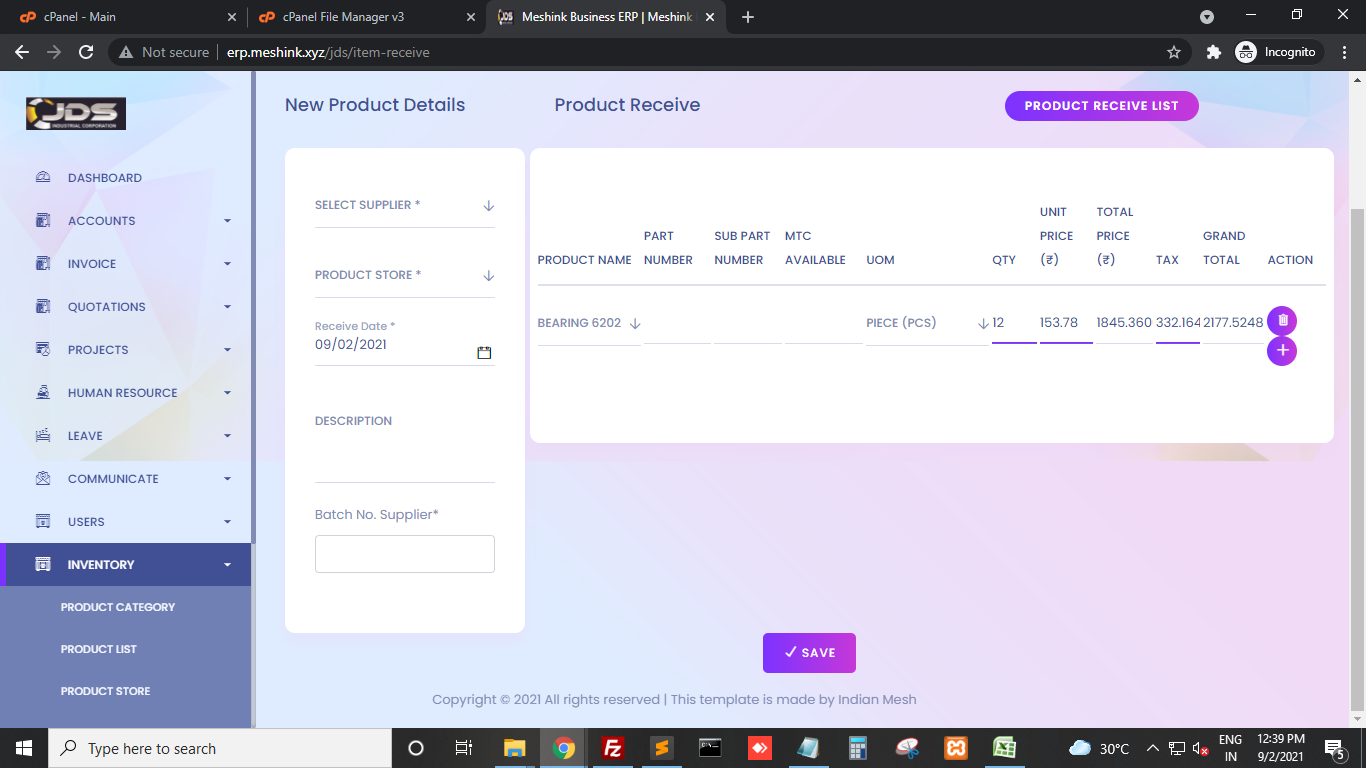Expand the Invoice menu arrow

point(227,264)
